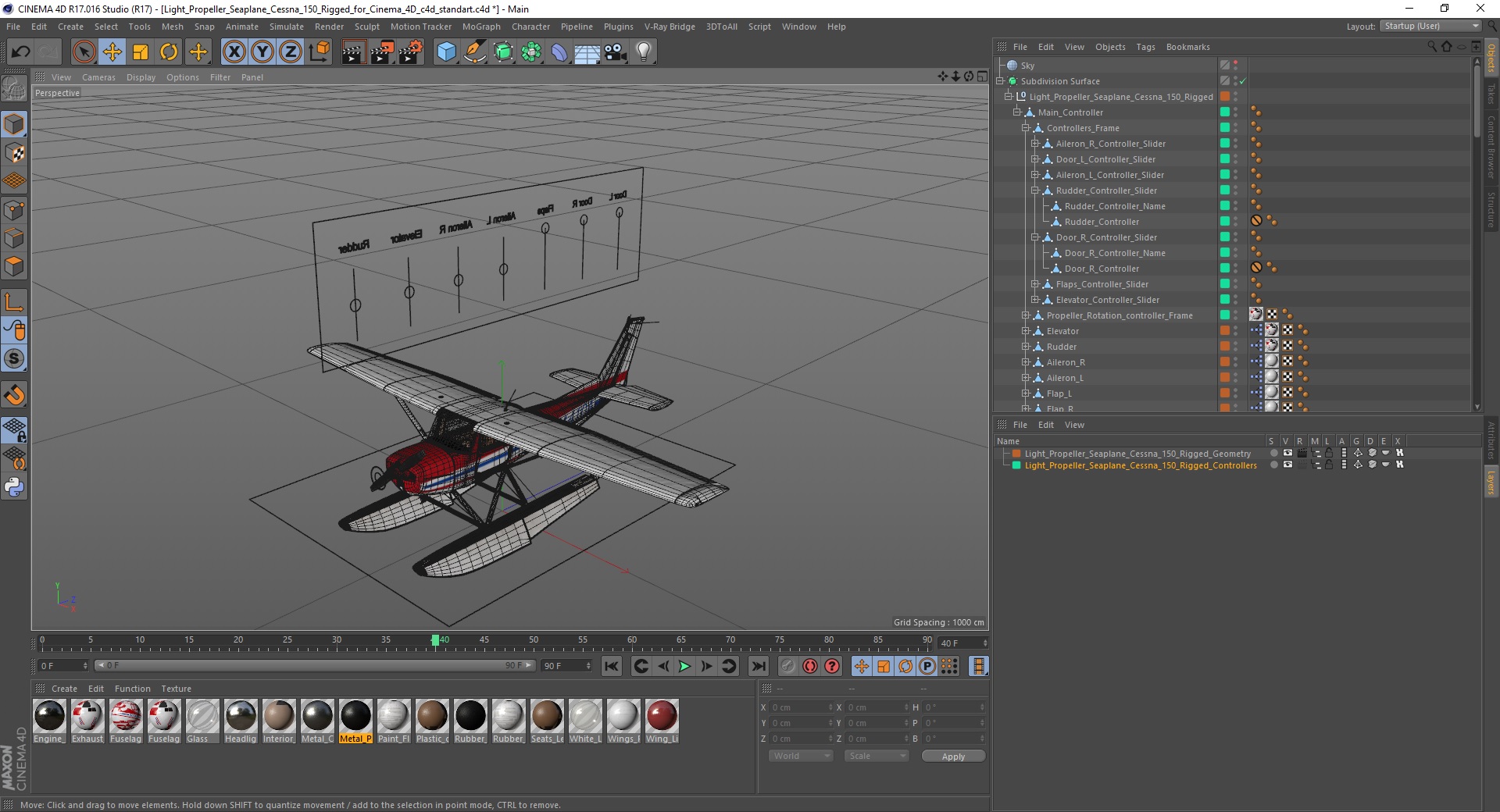
Task: Toggle Autokeying button
Action: 810,666
